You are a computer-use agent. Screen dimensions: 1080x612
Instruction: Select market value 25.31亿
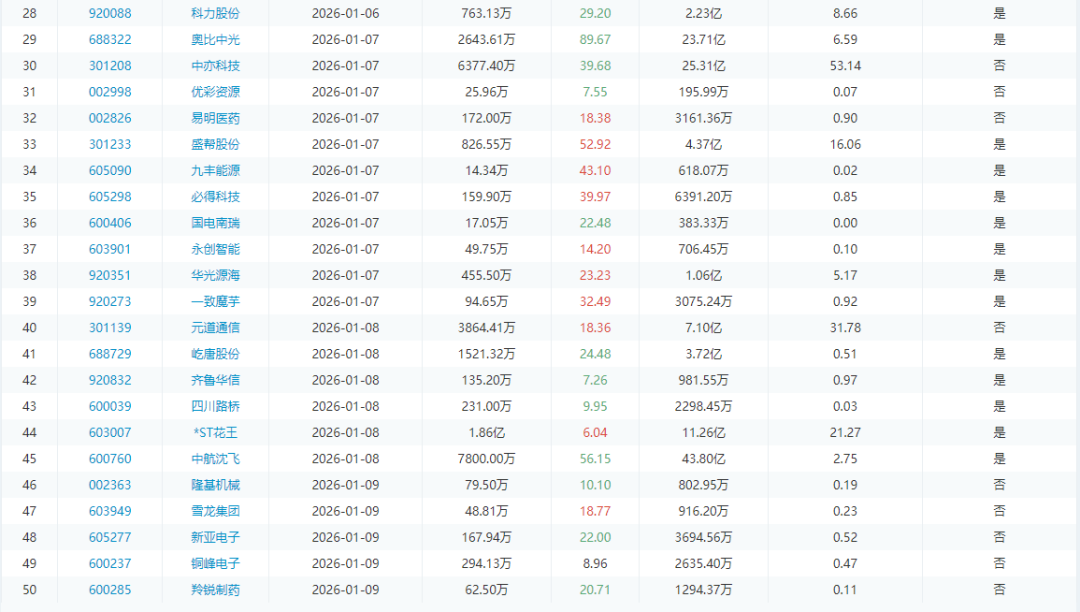(703, 65)
